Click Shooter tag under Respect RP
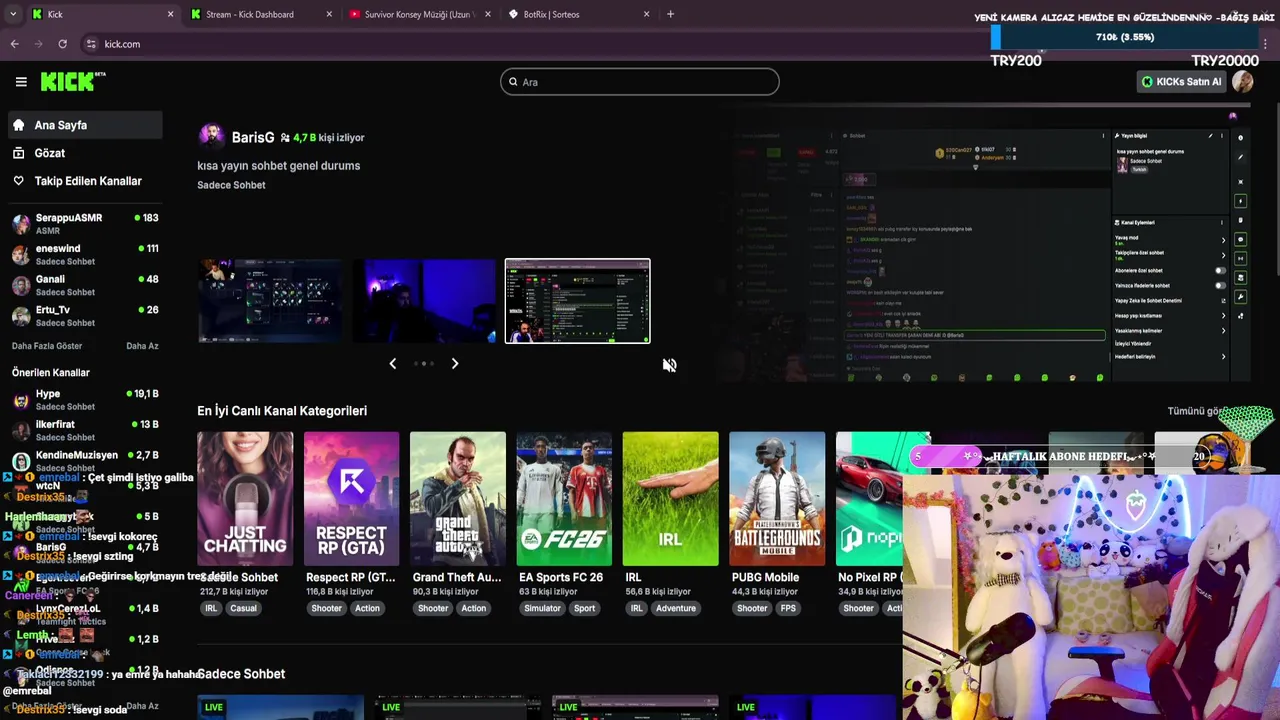 pos(326,608)
